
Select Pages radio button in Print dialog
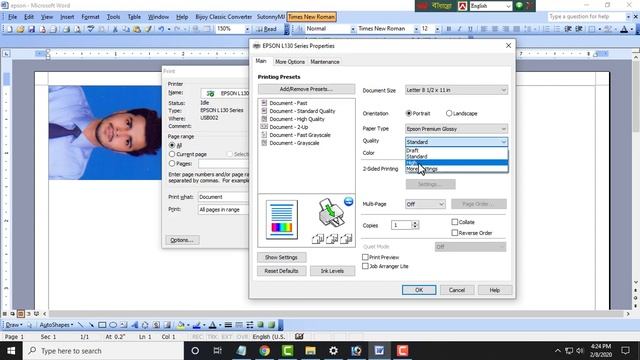[172, 163]
